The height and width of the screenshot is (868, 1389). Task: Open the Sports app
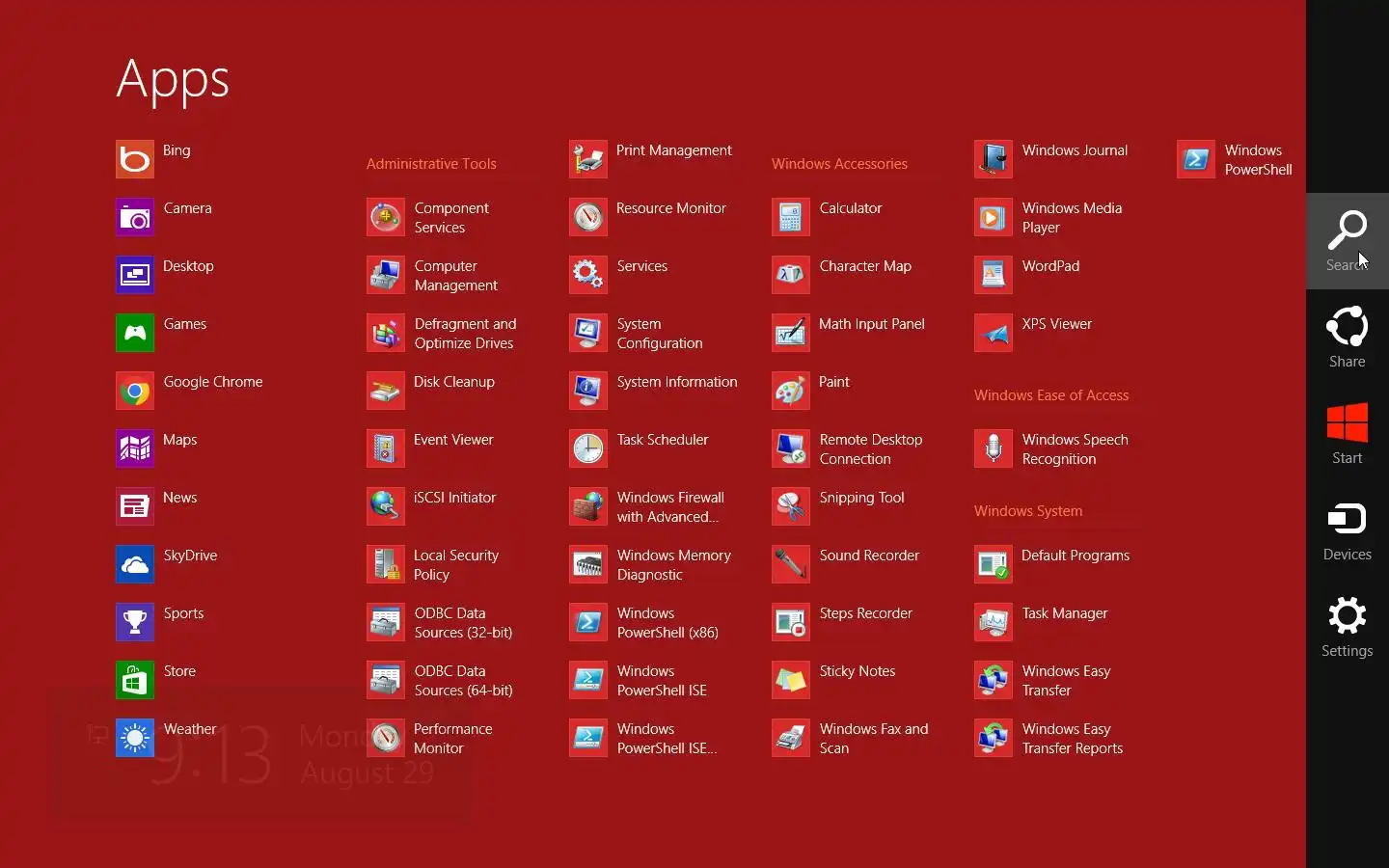(x=135, y=622)
